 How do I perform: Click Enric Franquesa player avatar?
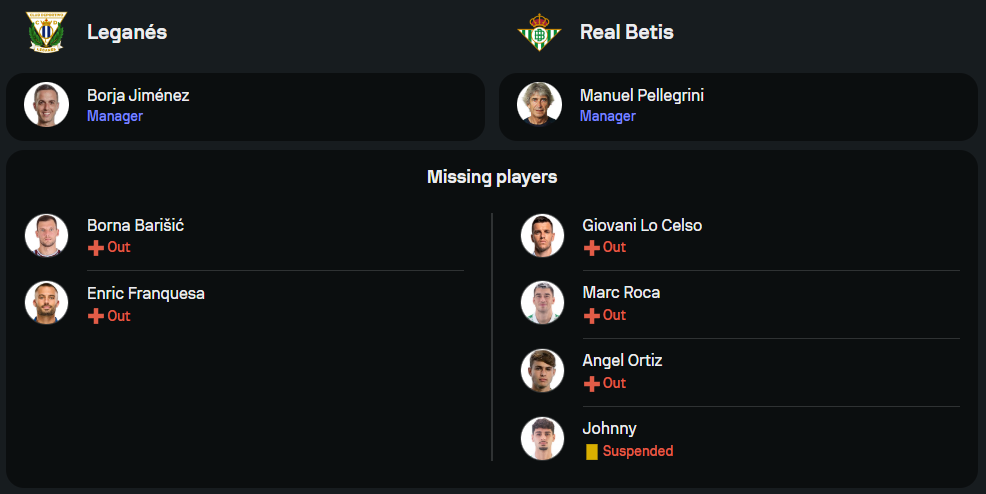point(46,303)
